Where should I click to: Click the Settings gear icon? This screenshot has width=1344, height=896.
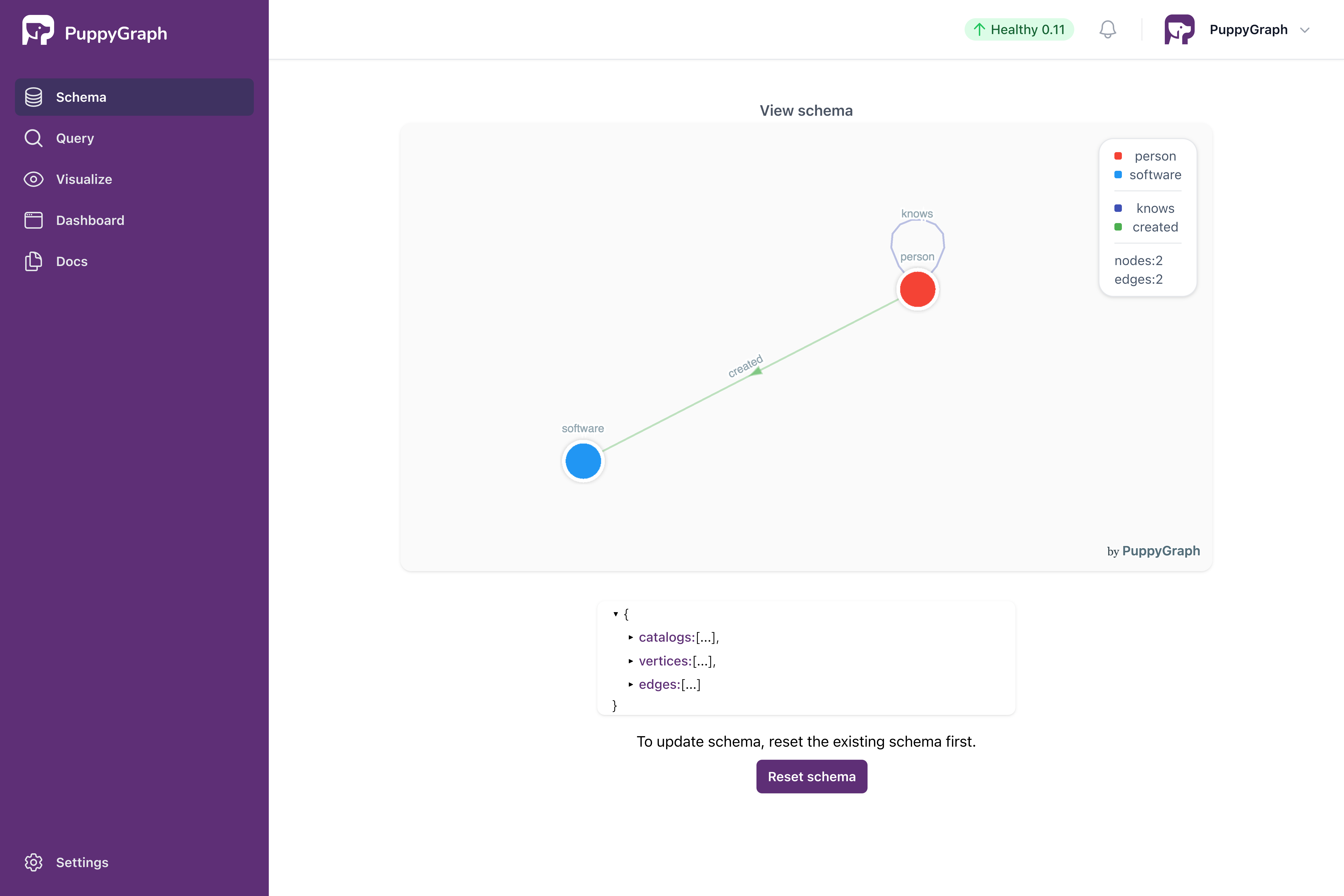pyautogui.click(x=34, y=862)
